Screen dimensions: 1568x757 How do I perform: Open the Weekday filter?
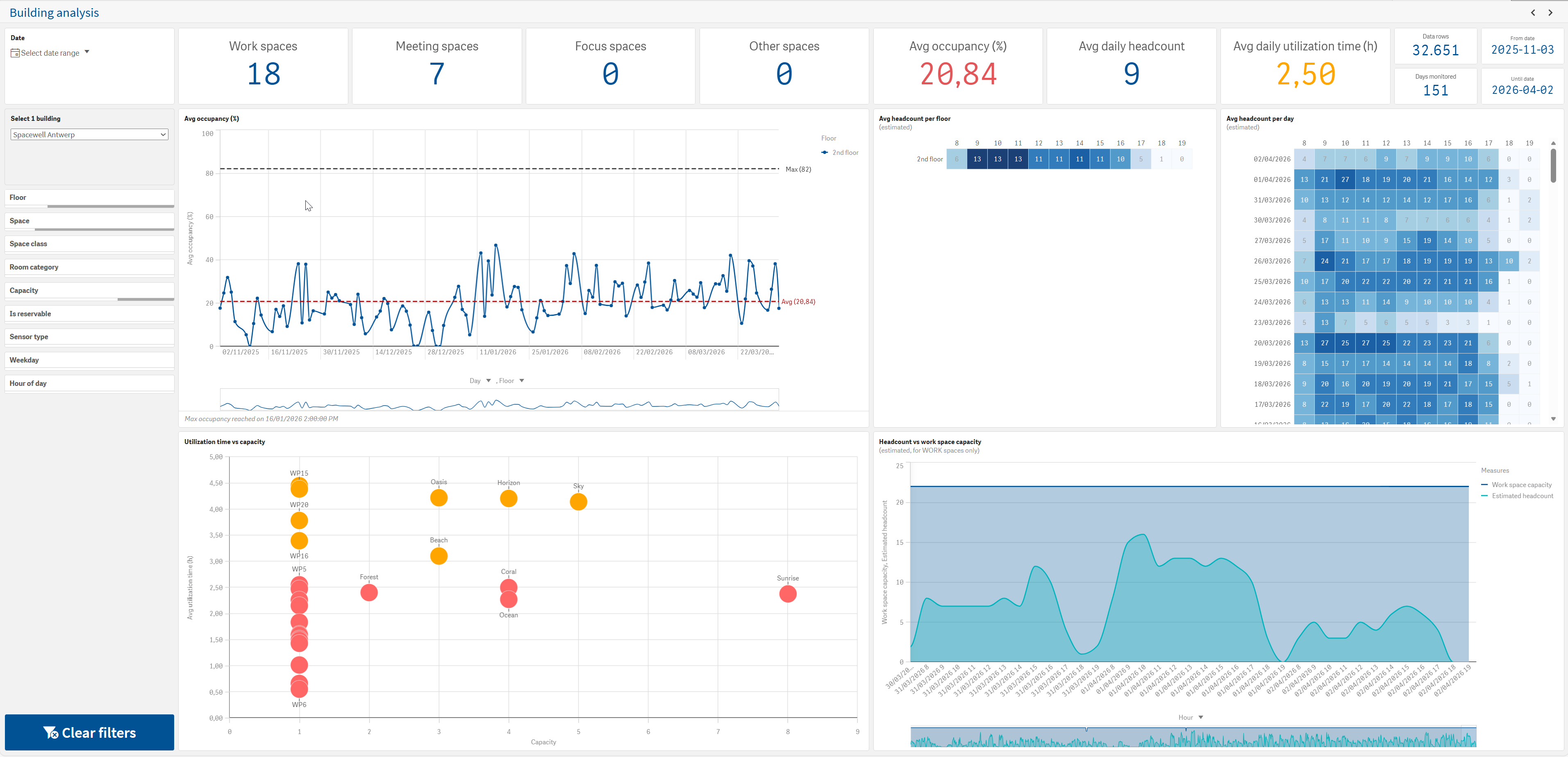click(x=89, y=360)
